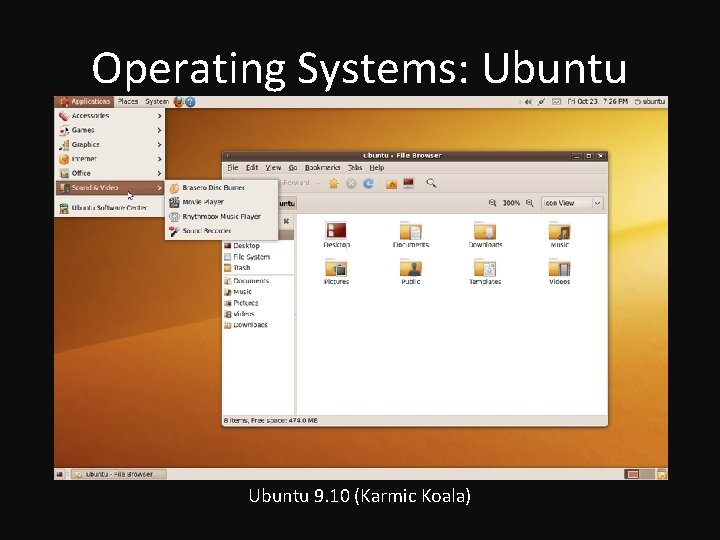Viewport: 720px width, 540px height.
Task: Open Go menu in File Browser
Action: (293, 168)
